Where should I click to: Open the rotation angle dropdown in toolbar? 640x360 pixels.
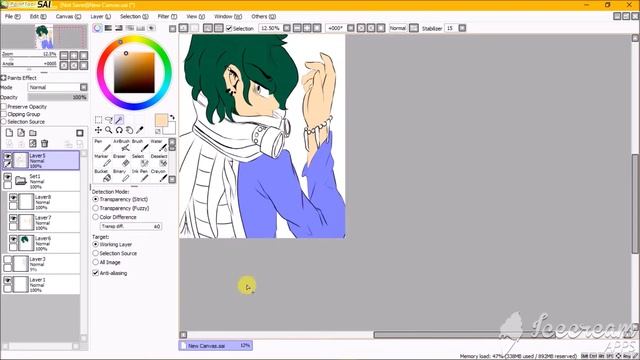click(x=351, y=28)
